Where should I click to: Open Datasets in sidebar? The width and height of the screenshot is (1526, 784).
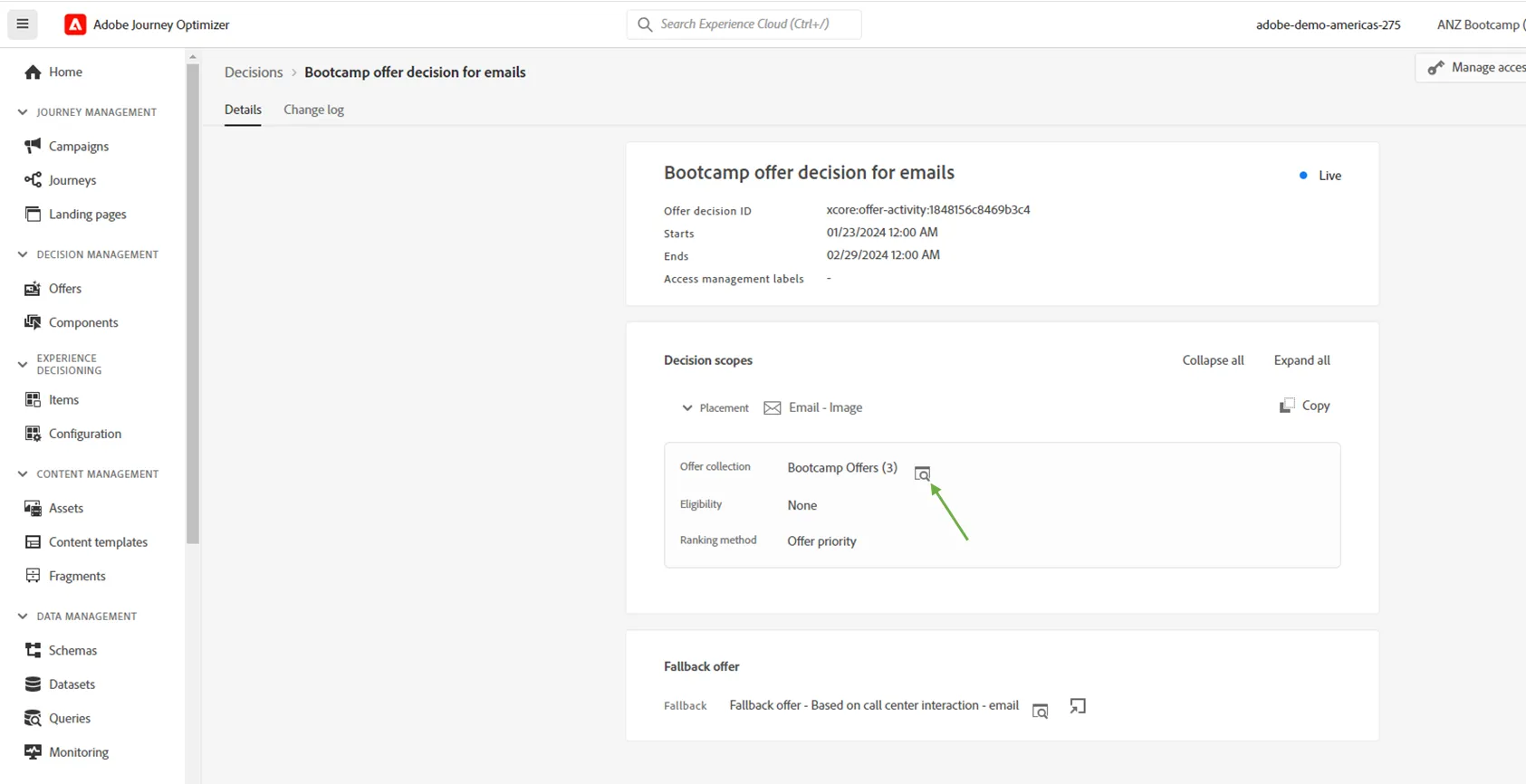point(72,684)
